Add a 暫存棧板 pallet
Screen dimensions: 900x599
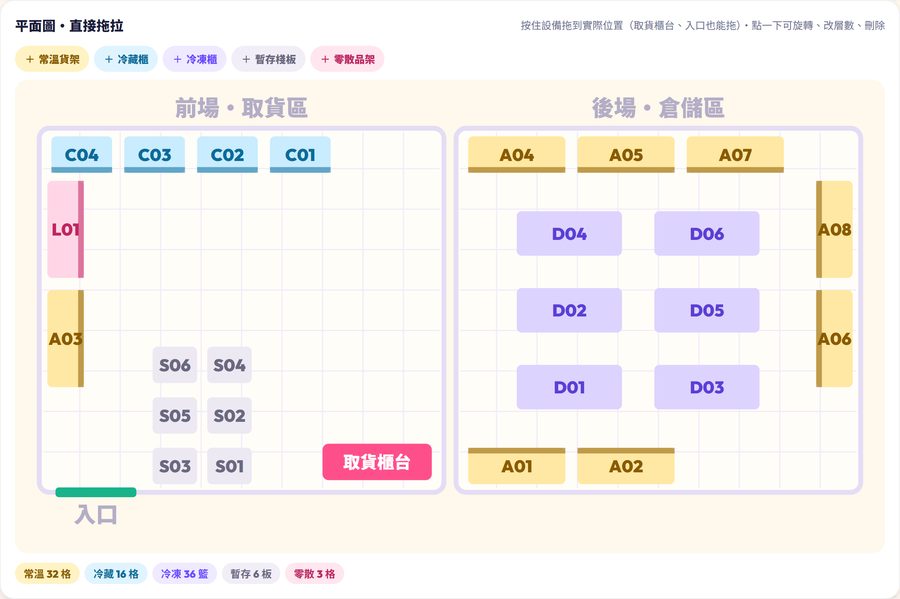tap(269, 59)
